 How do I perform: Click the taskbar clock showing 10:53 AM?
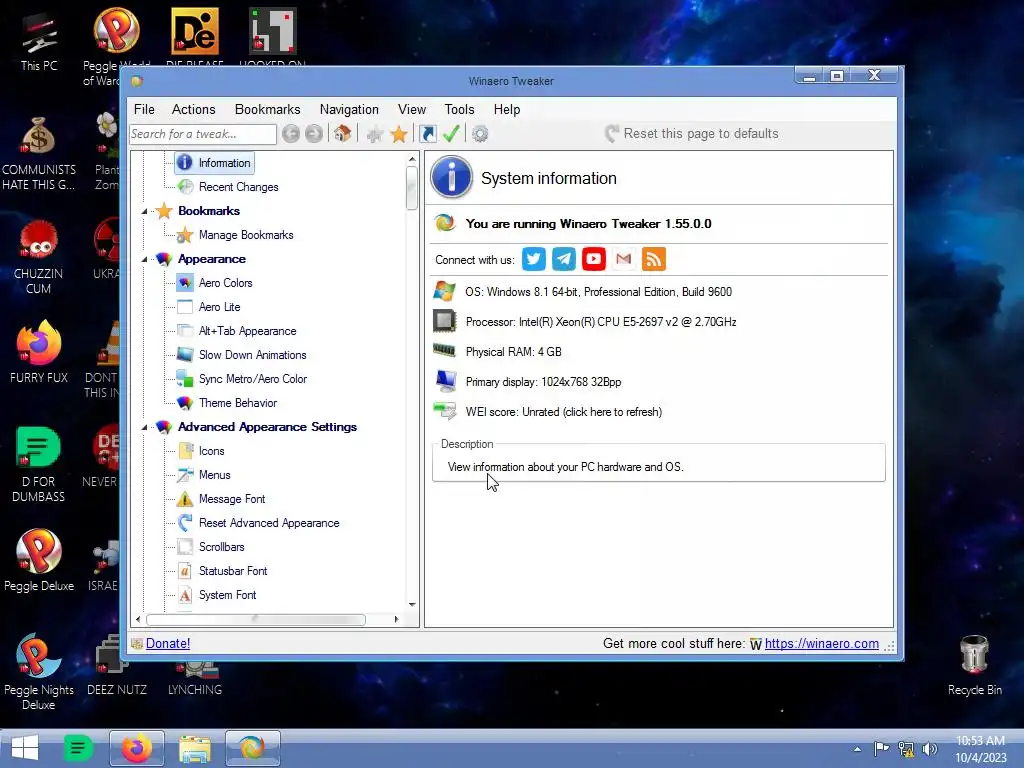click(980, 749)
